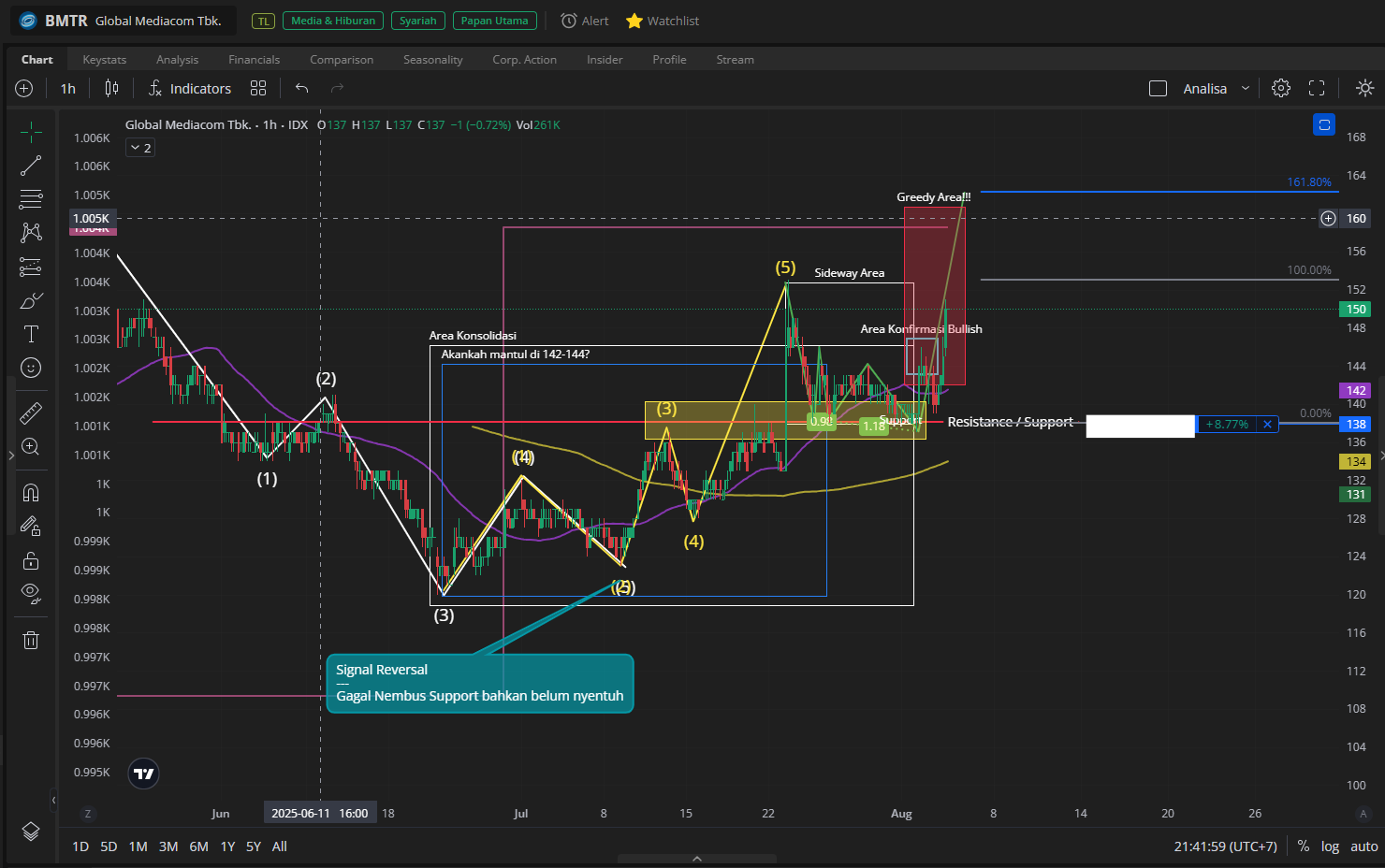1385x868 pixels.
Task: Add a symbol with the plus icon
Action: [24, 88]
